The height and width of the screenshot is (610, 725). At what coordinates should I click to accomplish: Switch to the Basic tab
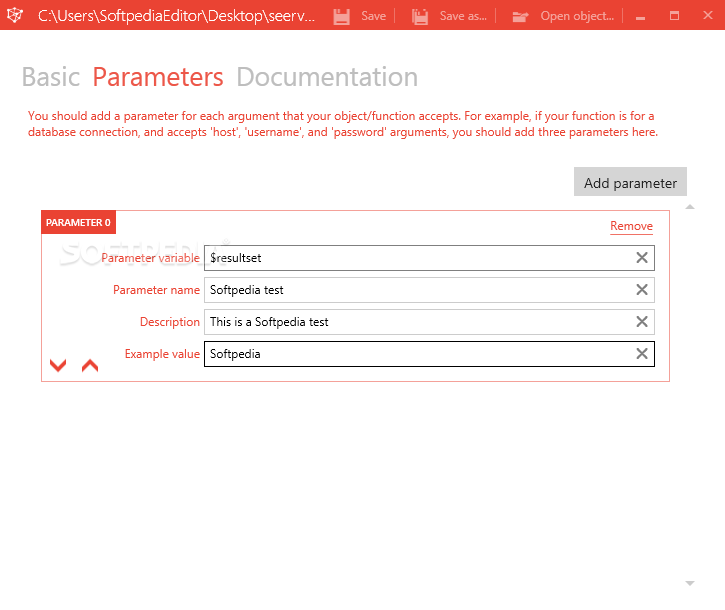[x=51, y=77]
